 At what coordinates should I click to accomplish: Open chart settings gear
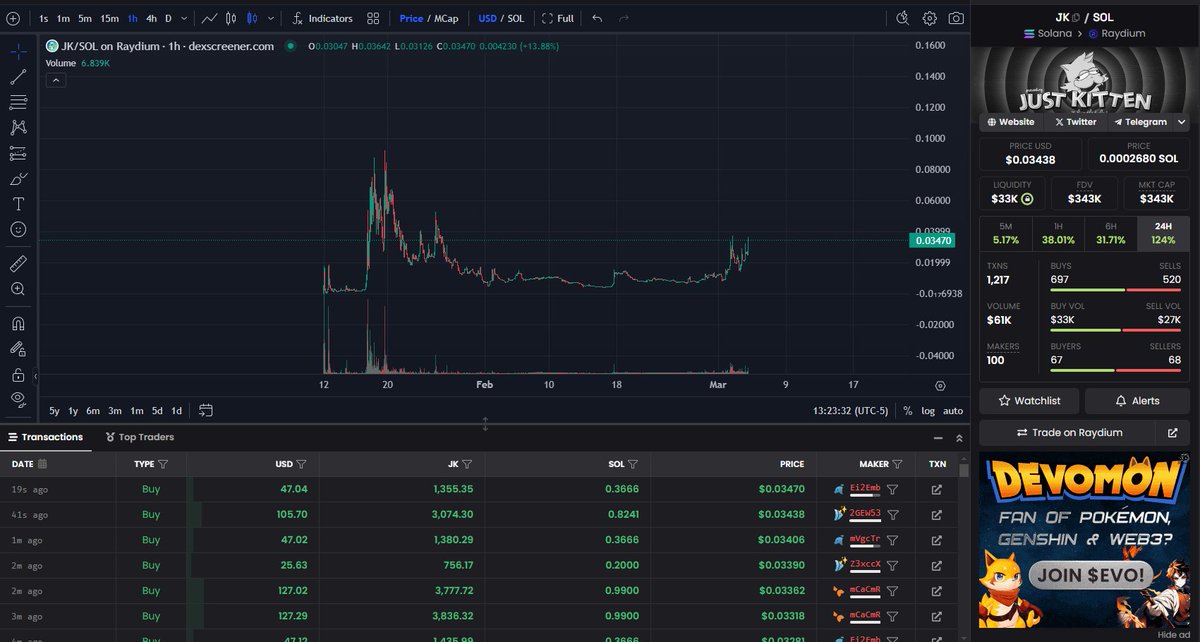pyautogui.click(x=930, y=18)
